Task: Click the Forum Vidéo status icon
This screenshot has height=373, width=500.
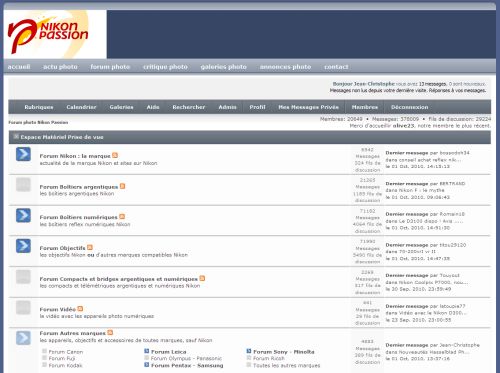Action: 23,307
